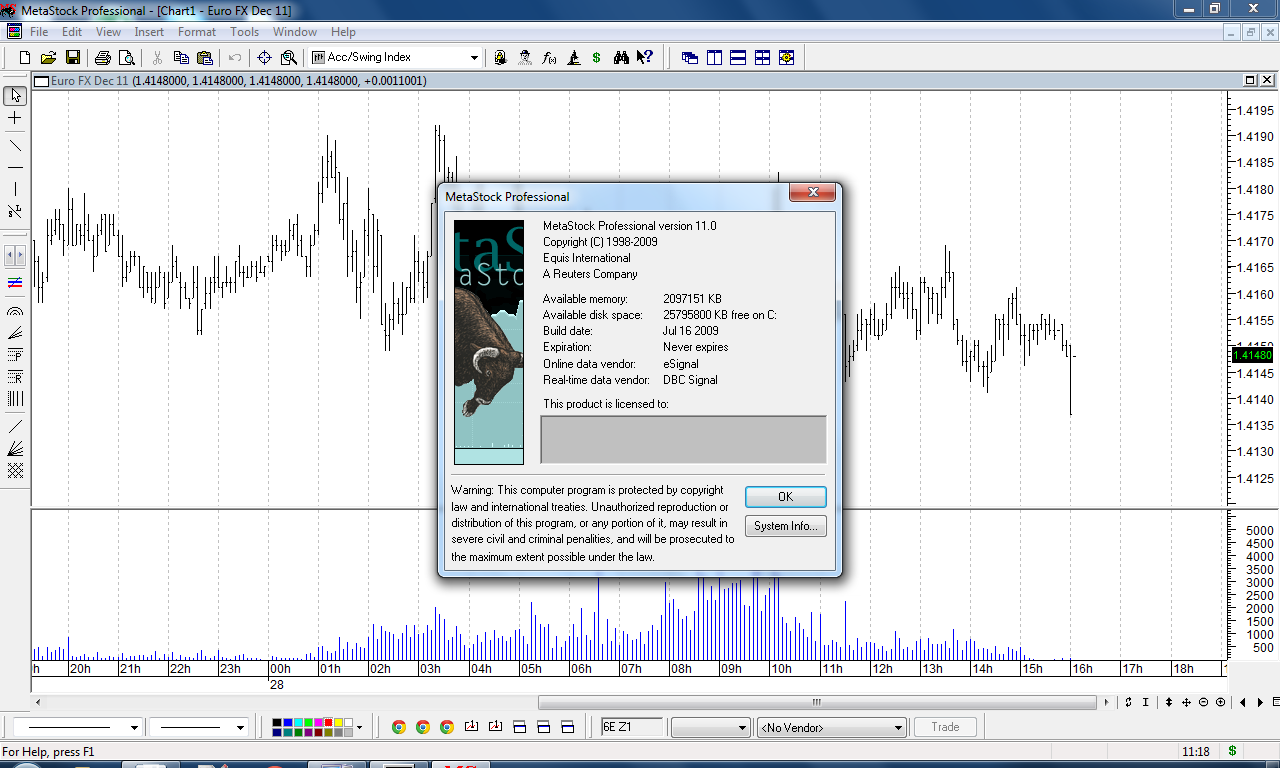This screenshot has height=768, width=1280.
Task: Expand the Acc/Swing Index indicator dropdown
Action: tap(474, 58)
